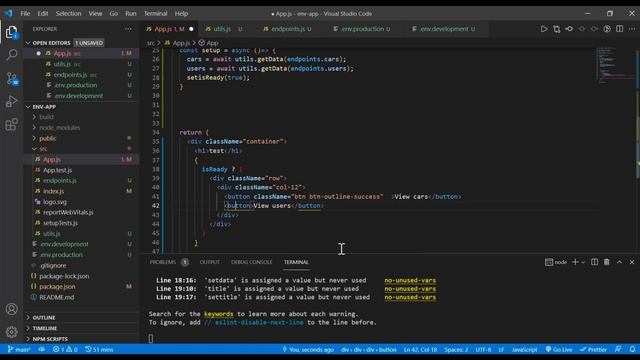Open the Search view in activity bar
This screenshot has height=360, width=640.
point(11,55)
